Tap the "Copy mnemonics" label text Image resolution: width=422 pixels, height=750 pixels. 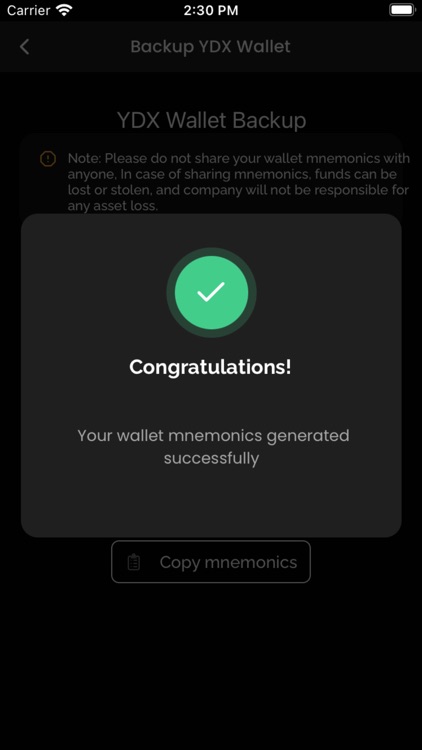pos(228,562)
